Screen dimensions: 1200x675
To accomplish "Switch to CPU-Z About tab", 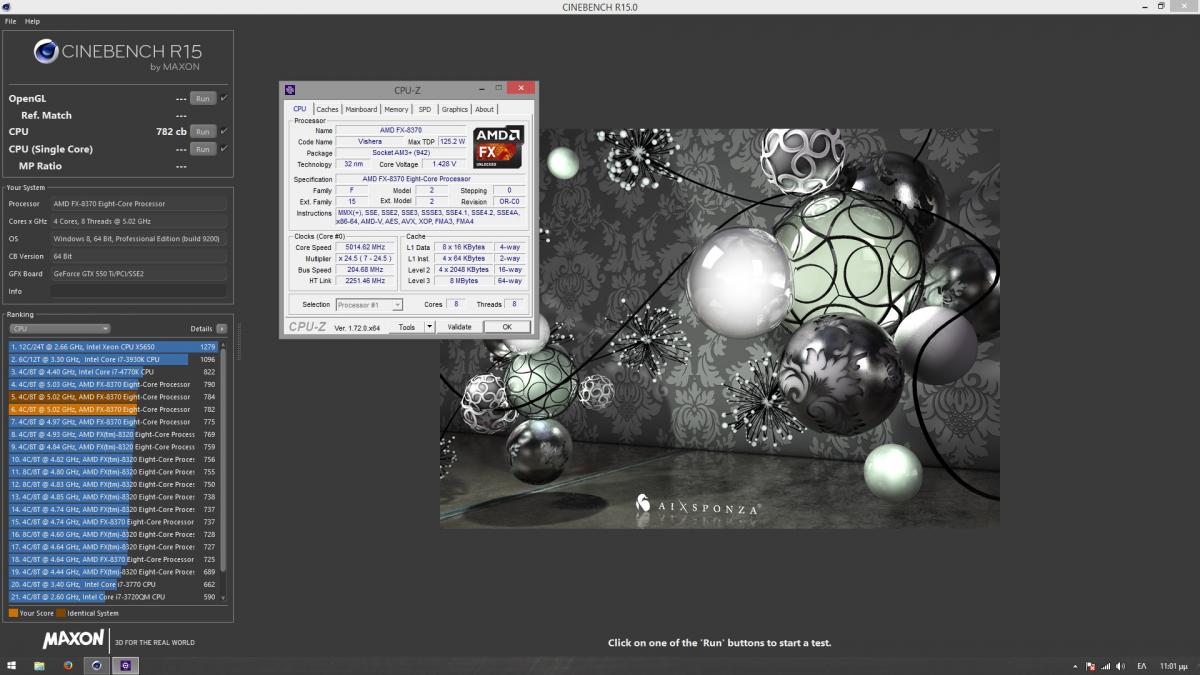I will tap(484, 109).
